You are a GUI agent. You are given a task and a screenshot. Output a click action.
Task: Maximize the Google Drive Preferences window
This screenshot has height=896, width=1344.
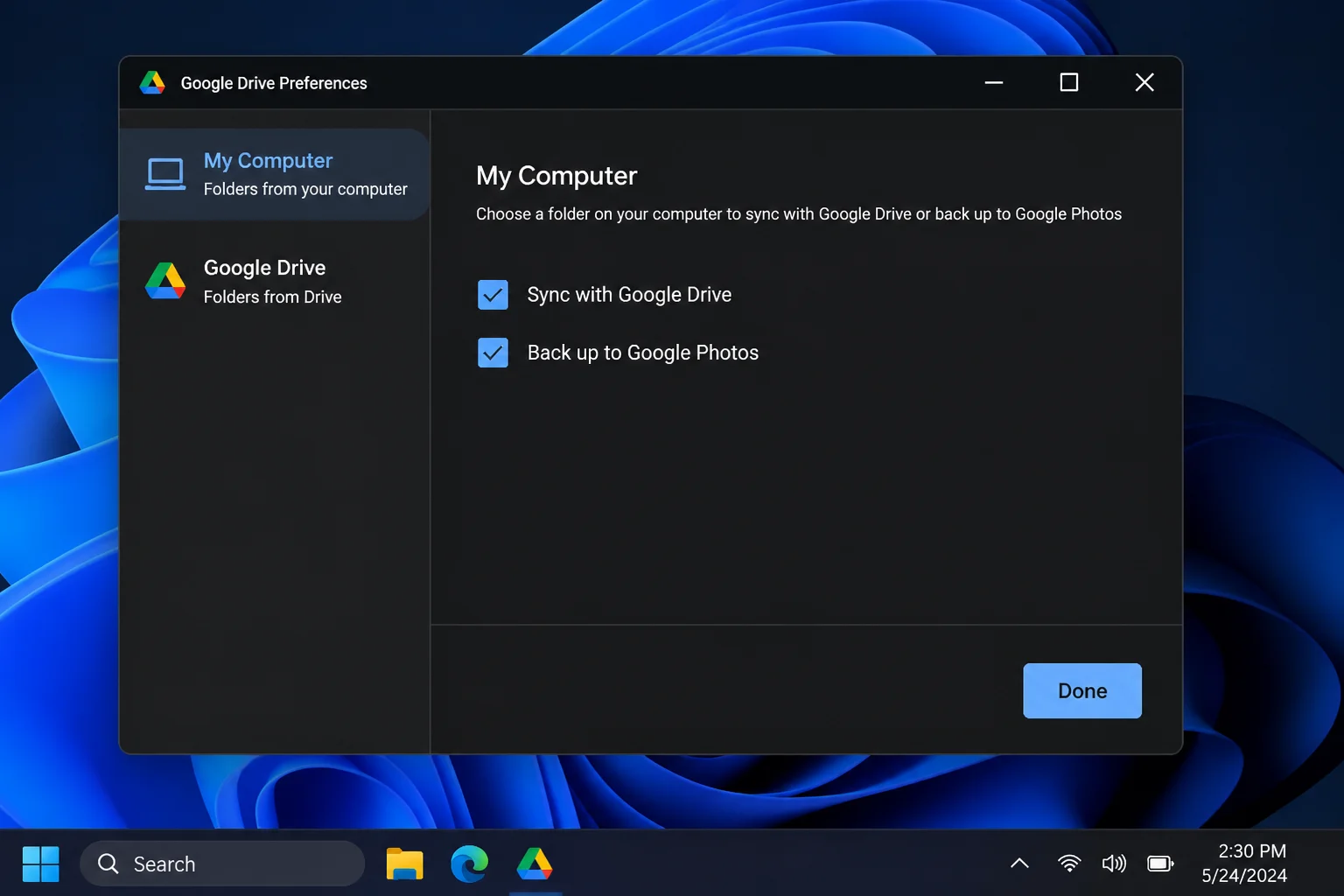[1069, 82]
